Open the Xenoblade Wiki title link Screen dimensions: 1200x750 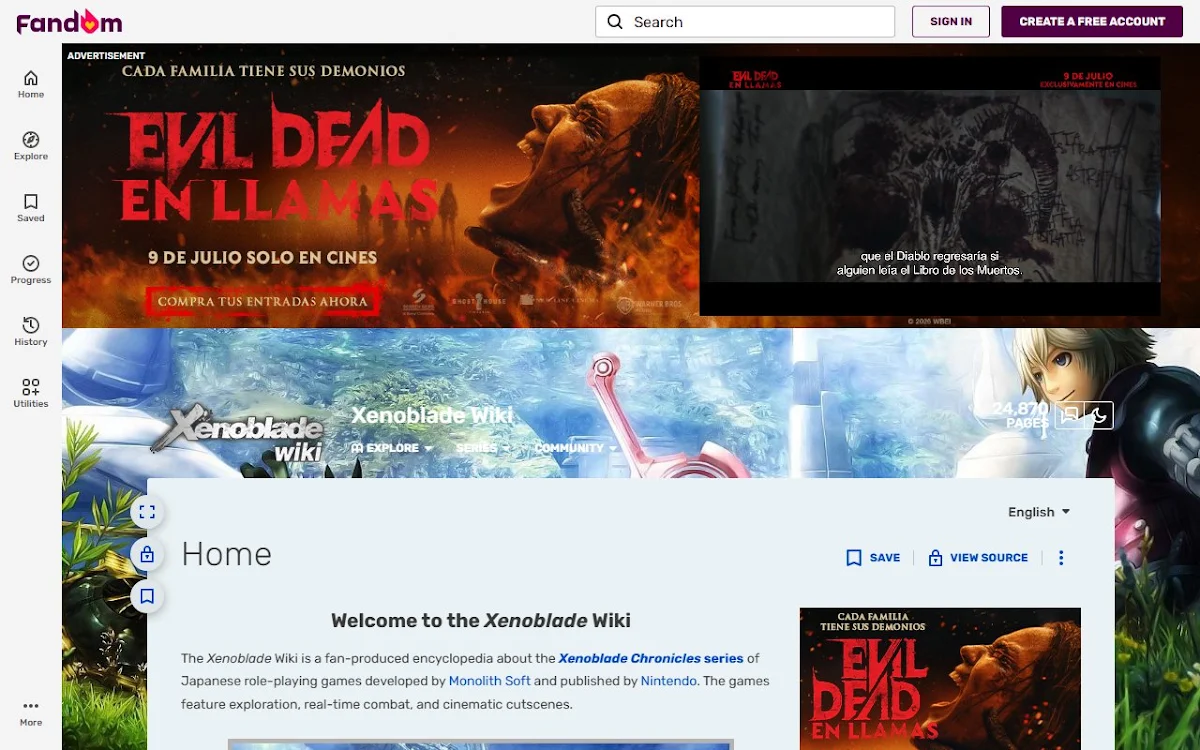tap(432, 416)
